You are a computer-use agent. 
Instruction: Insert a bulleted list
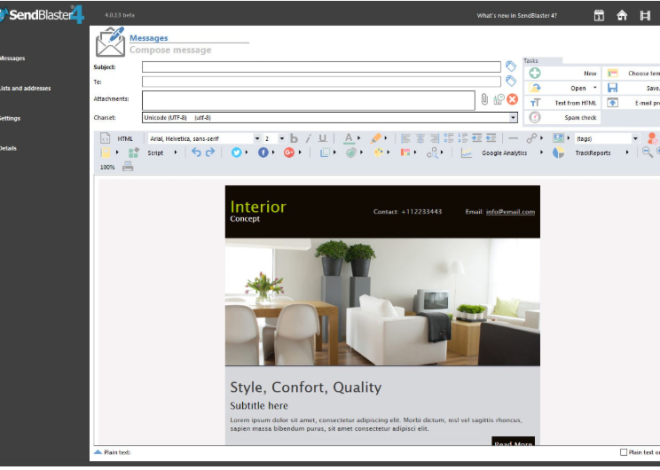[x=448, y=138]
